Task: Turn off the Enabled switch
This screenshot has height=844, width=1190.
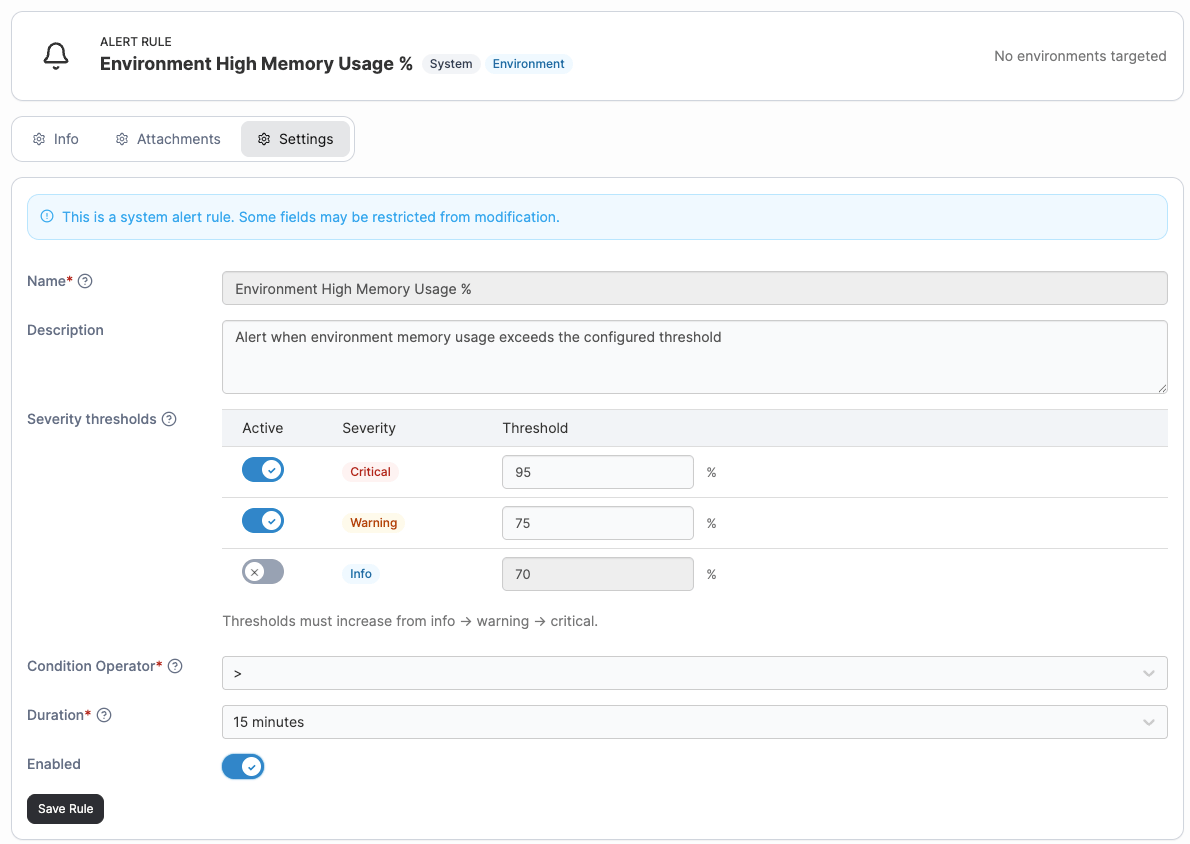Action: click(x=243, y=767)
